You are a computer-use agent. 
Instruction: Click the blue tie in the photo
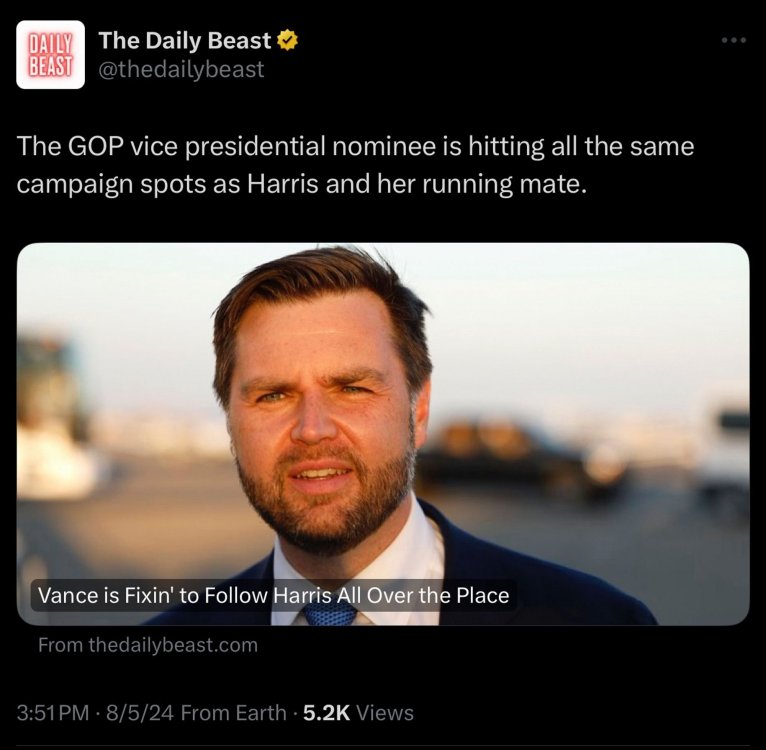(331, 612)
